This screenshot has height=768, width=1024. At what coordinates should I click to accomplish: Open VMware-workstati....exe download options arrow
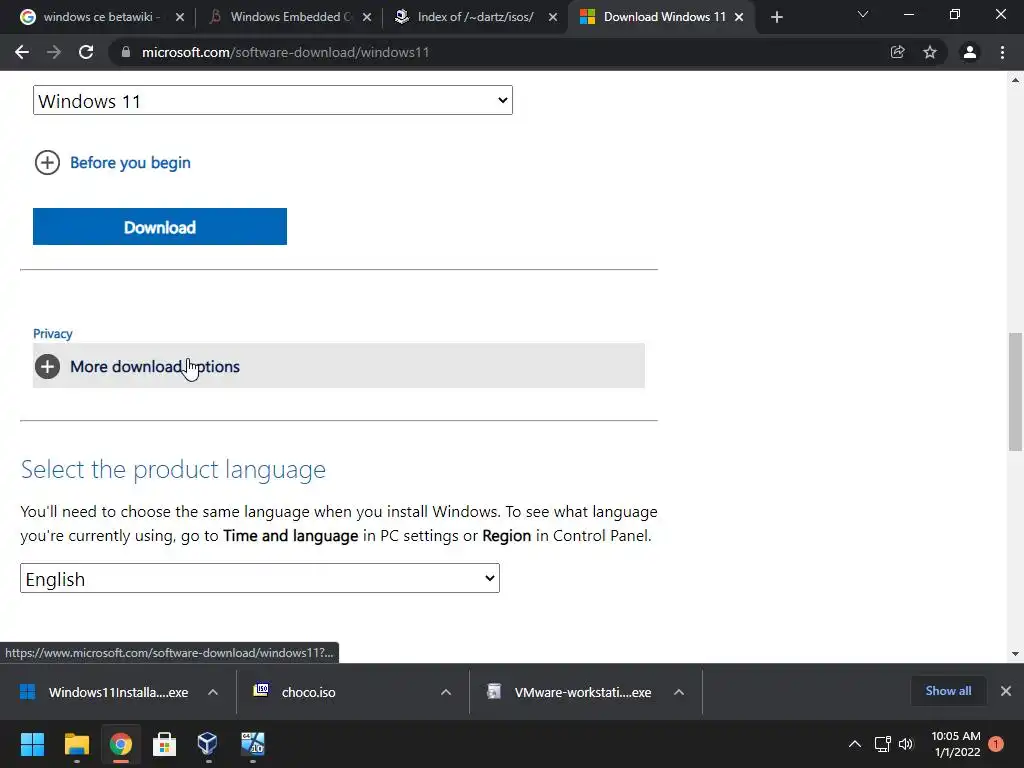679,692
